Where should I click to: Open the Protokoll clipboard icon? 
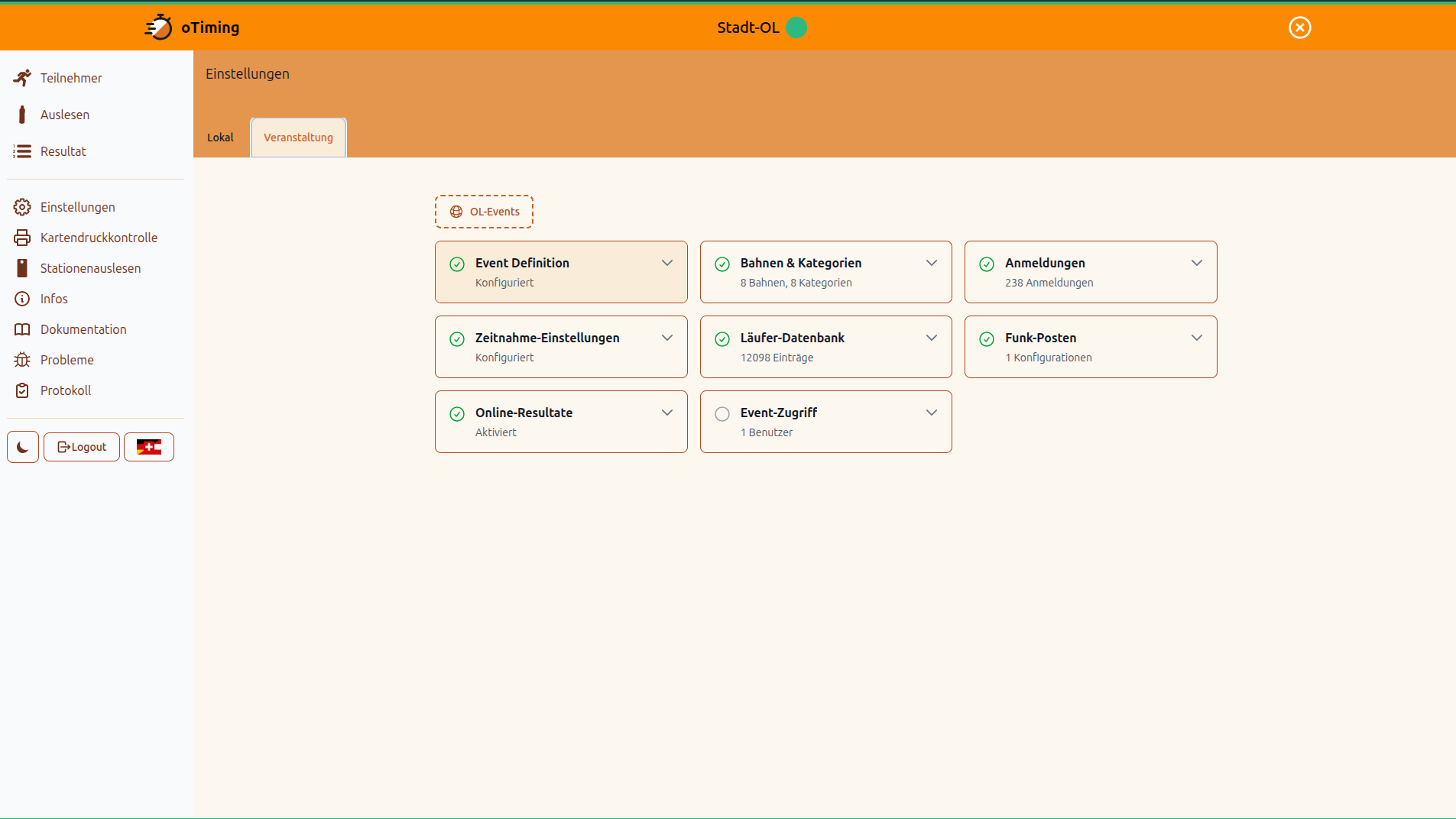[x=22, y=390]
